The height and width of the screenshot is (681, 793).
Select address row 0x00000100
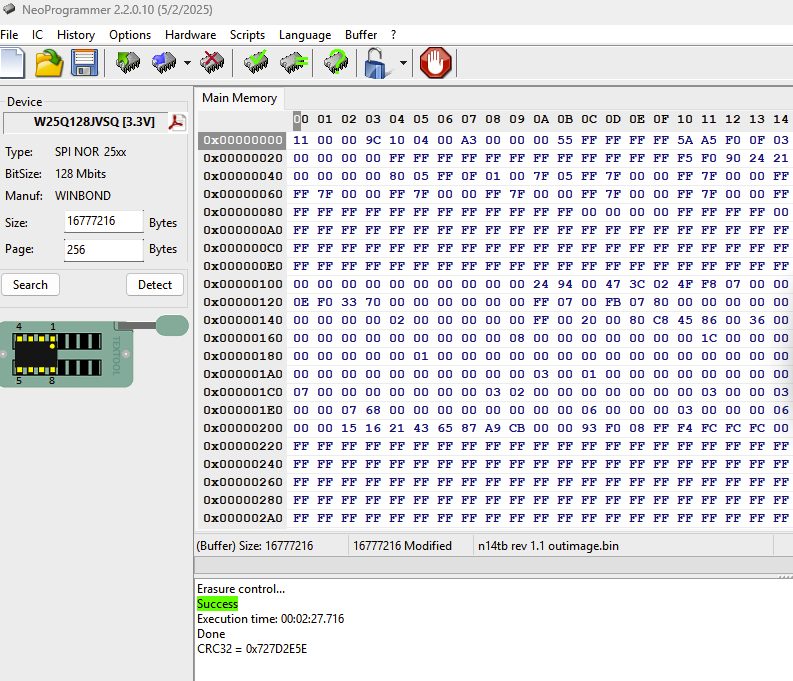(243, 284)
